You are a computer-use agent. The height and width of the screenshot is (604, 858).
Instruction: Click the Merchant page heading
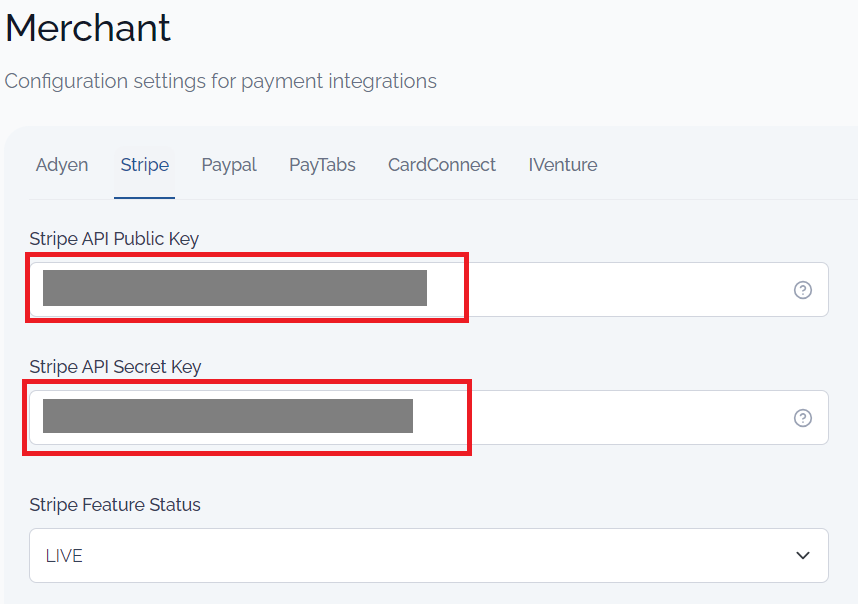tap(88, 27)
